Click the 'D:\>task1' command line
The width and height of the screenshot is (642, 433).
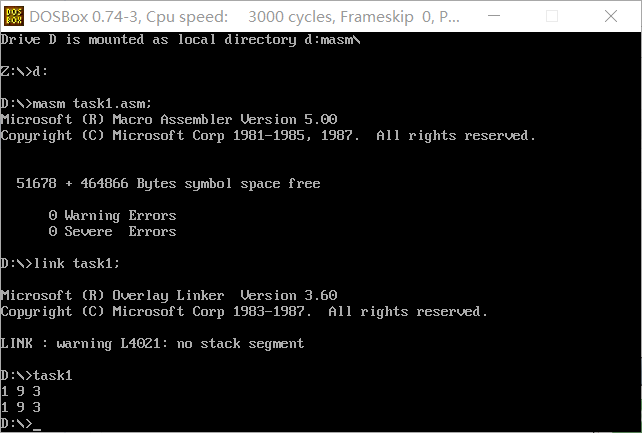pyautogui.click(x=36, y=375)
